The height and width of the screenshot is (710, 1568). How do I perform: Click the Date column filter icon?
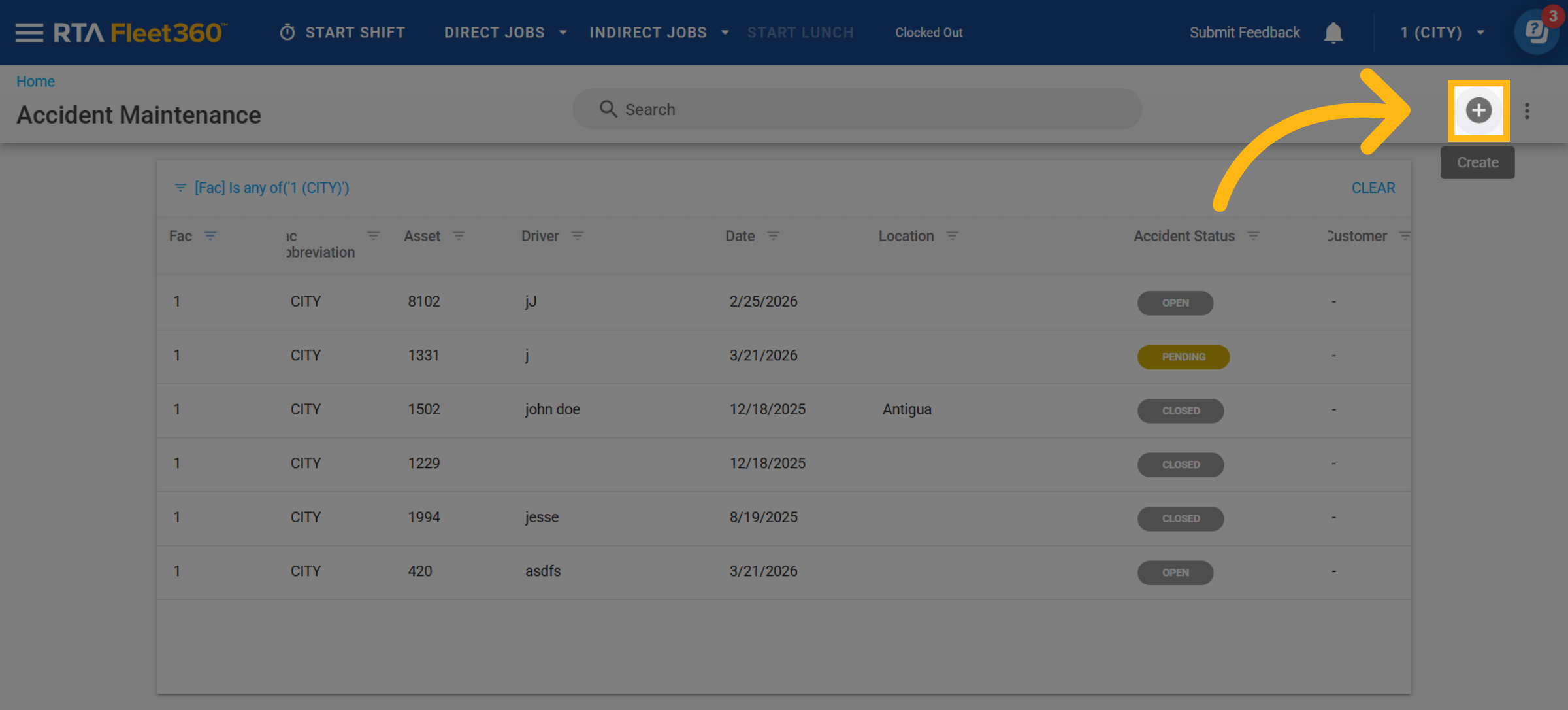click(773, 236)
